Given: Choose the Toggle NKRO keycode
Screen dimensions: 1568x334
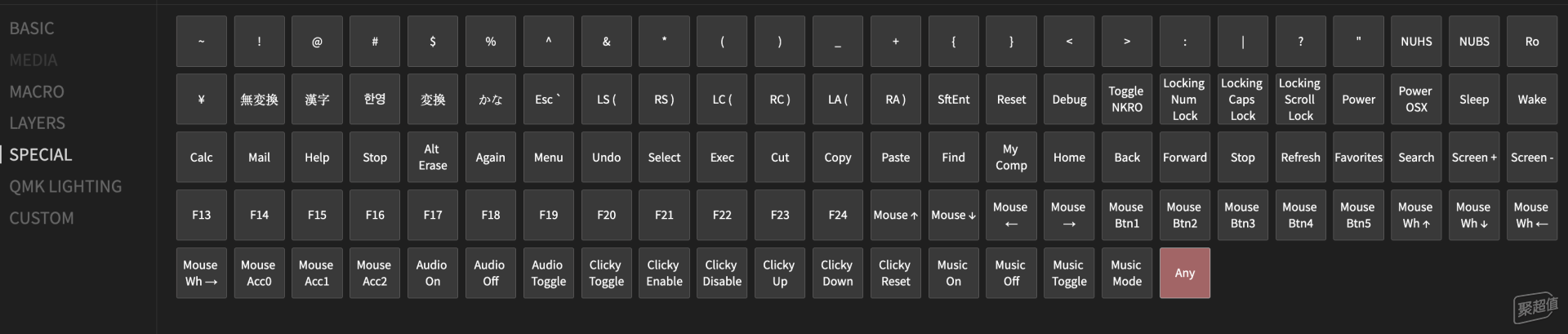Looking at the screenshot, I should point(1126,100).
